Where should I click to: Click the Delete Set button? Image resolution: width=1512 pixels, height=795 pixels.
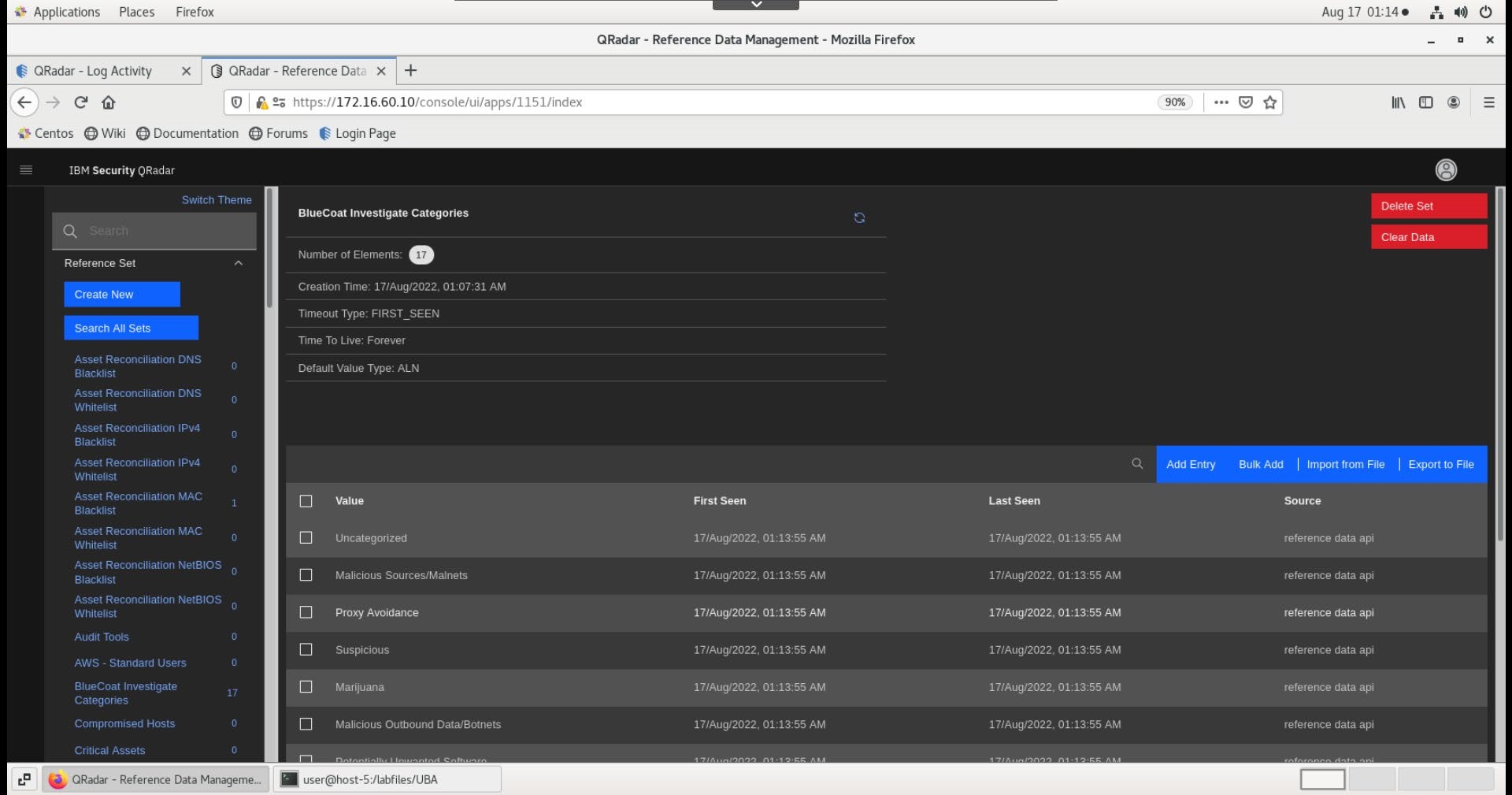[1429, 206]
